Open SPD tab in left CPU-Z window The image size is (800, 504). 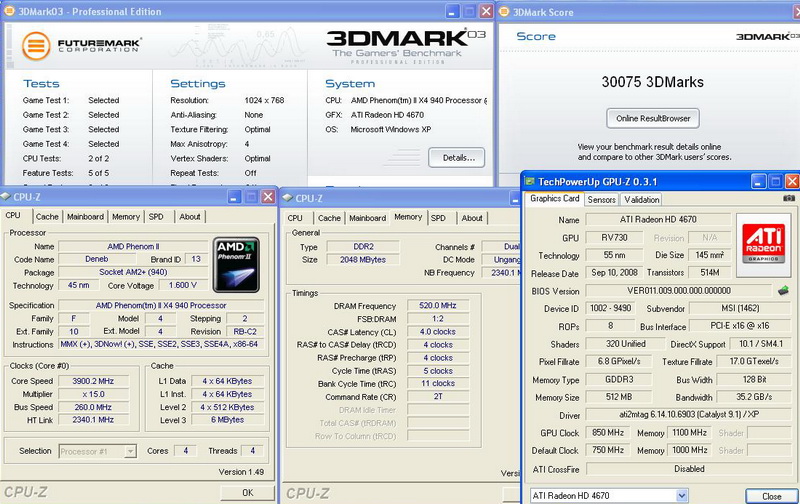click(156, 217)
